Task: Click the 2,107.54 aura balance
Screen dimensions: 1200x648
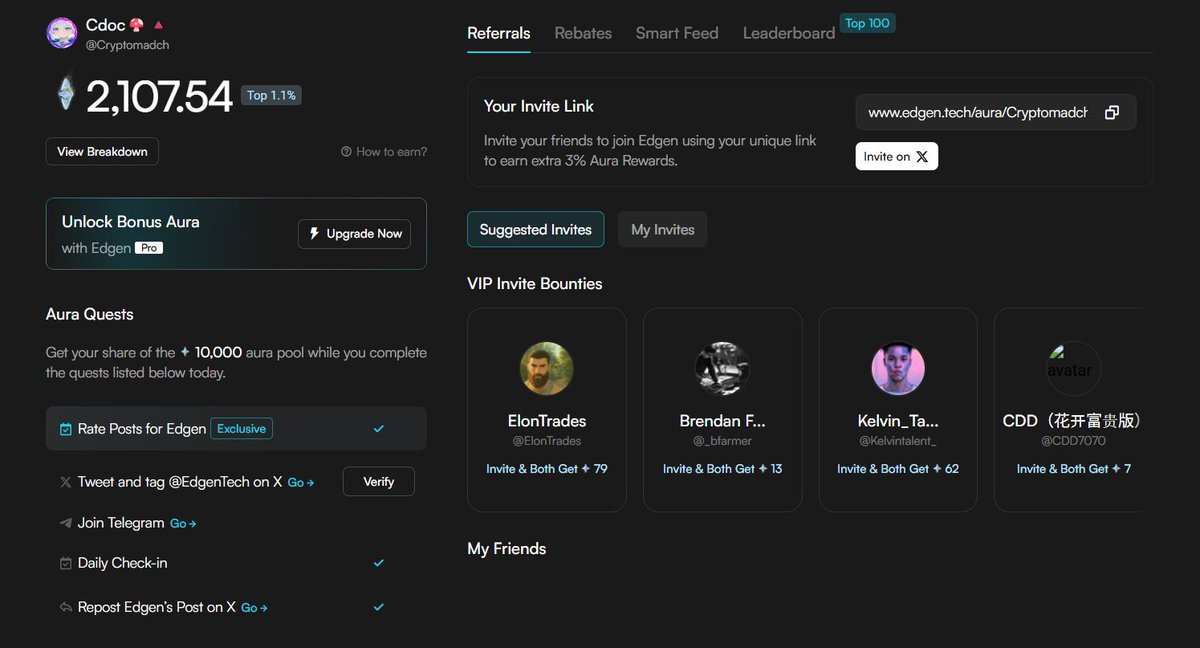Action: tap(159, 96)
